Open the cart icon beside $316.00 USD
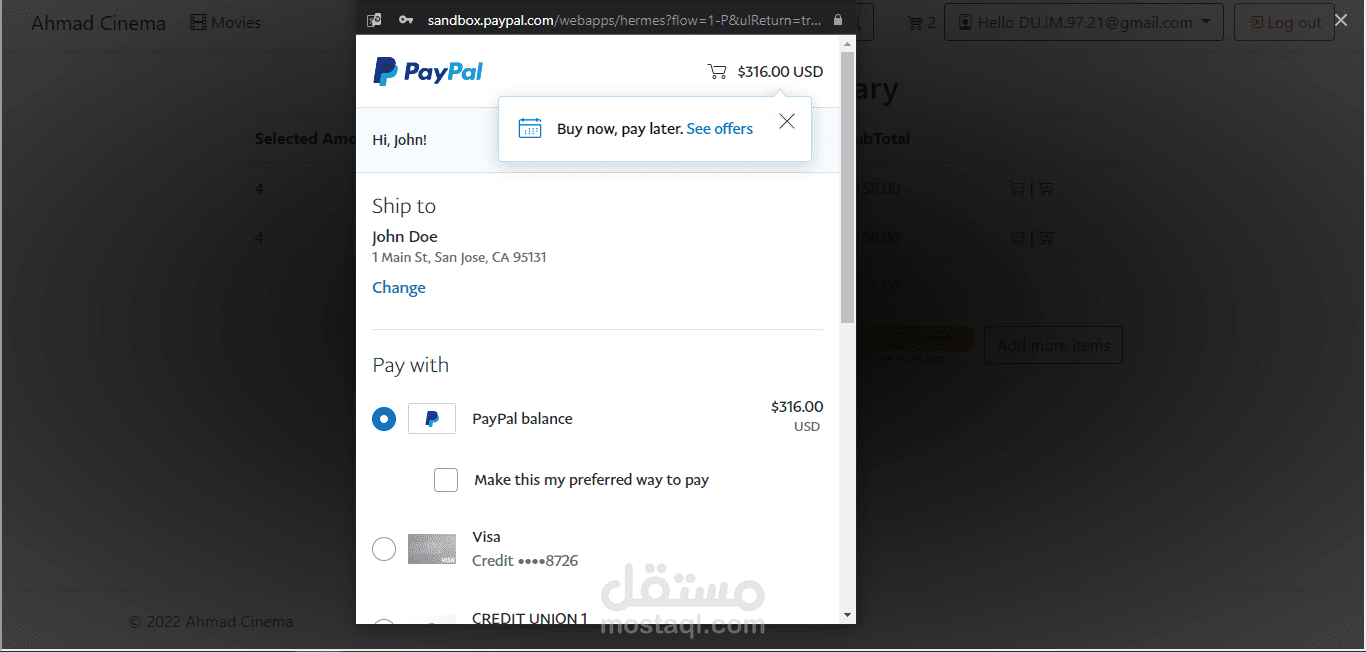The width and height of the screenshot is (1366, 652). point(717,71)
